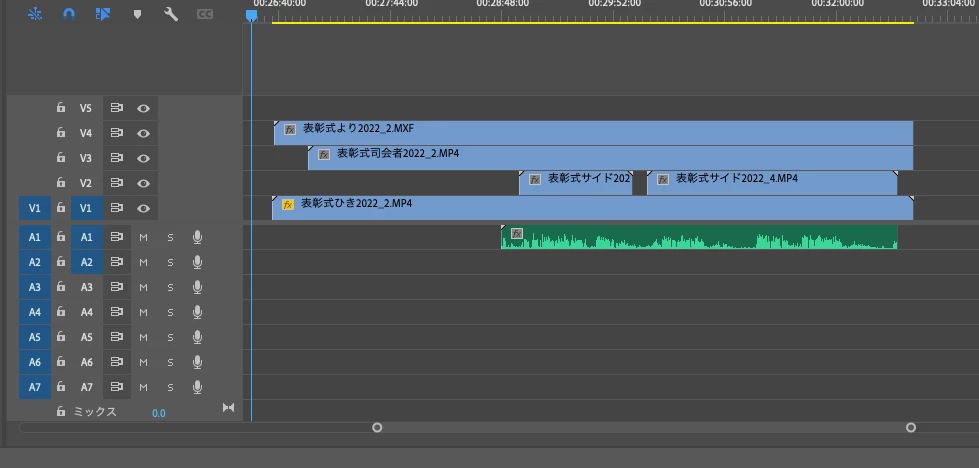Toggle insert sequences as nests icon
This screenshot has height=468, width=979.
click(x=35, y=14)
